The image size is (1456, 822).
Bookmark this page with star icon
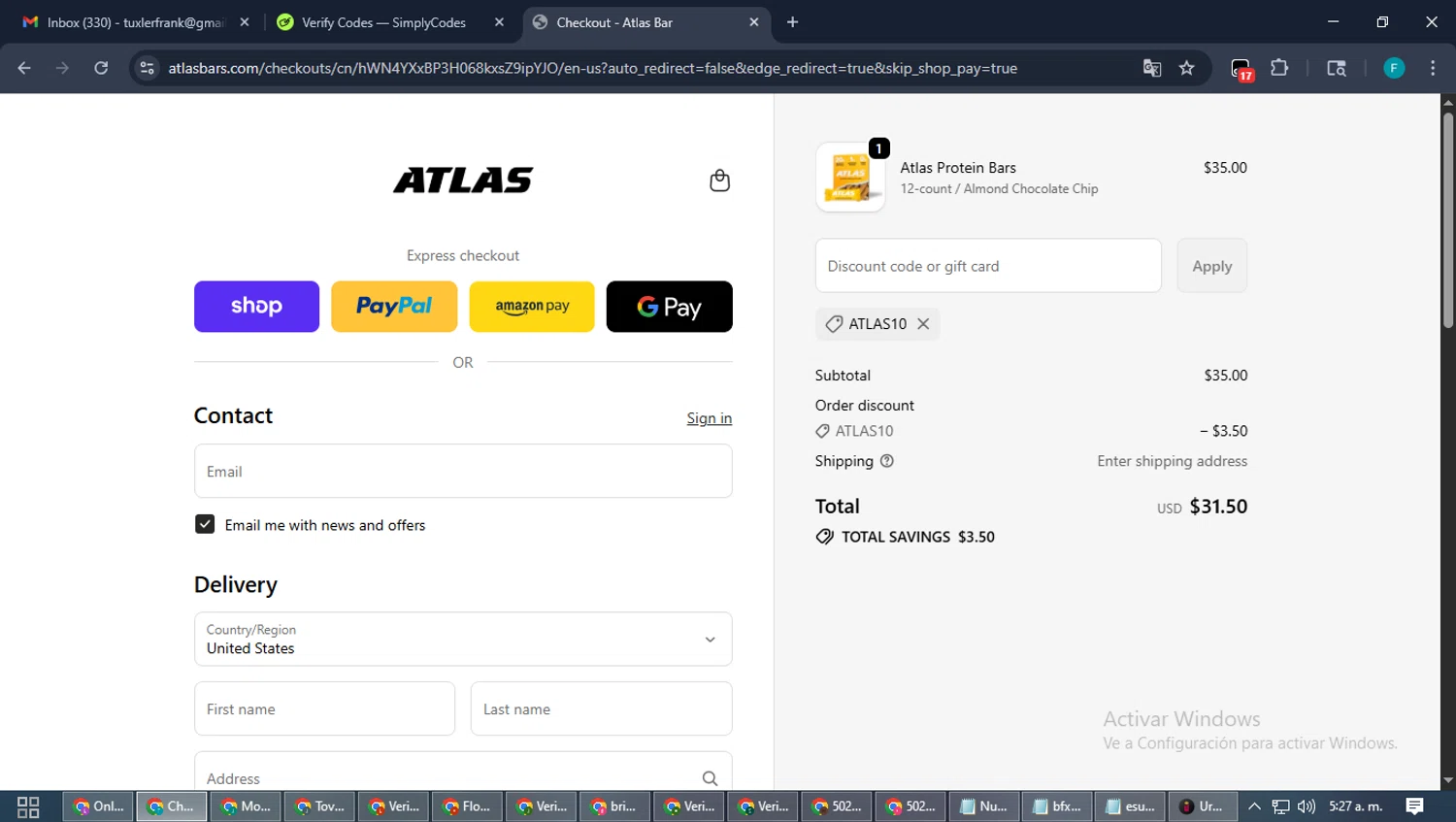[1186, 68]
